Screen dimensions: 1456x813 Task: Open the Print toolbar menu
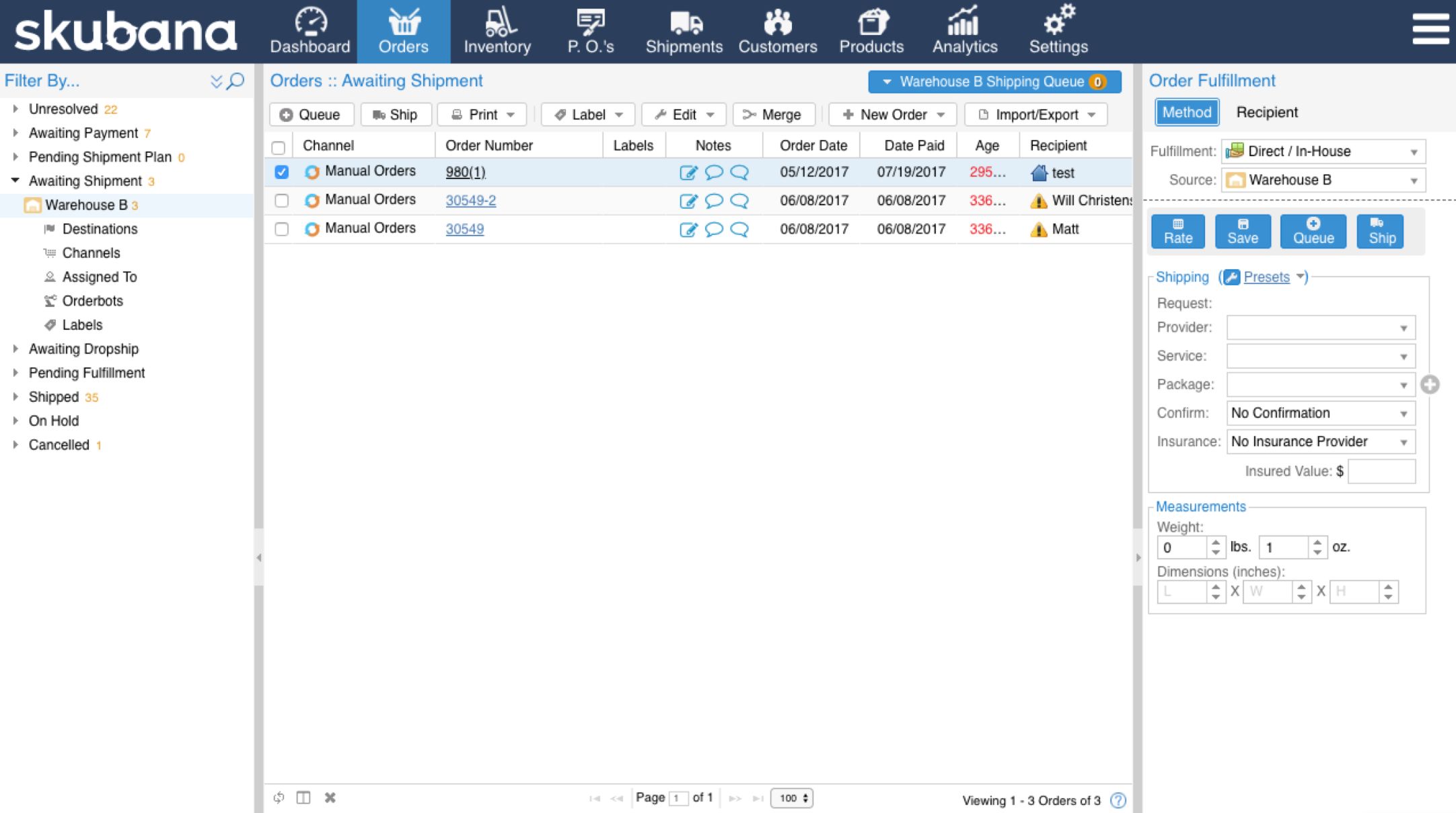click(482, 114)
